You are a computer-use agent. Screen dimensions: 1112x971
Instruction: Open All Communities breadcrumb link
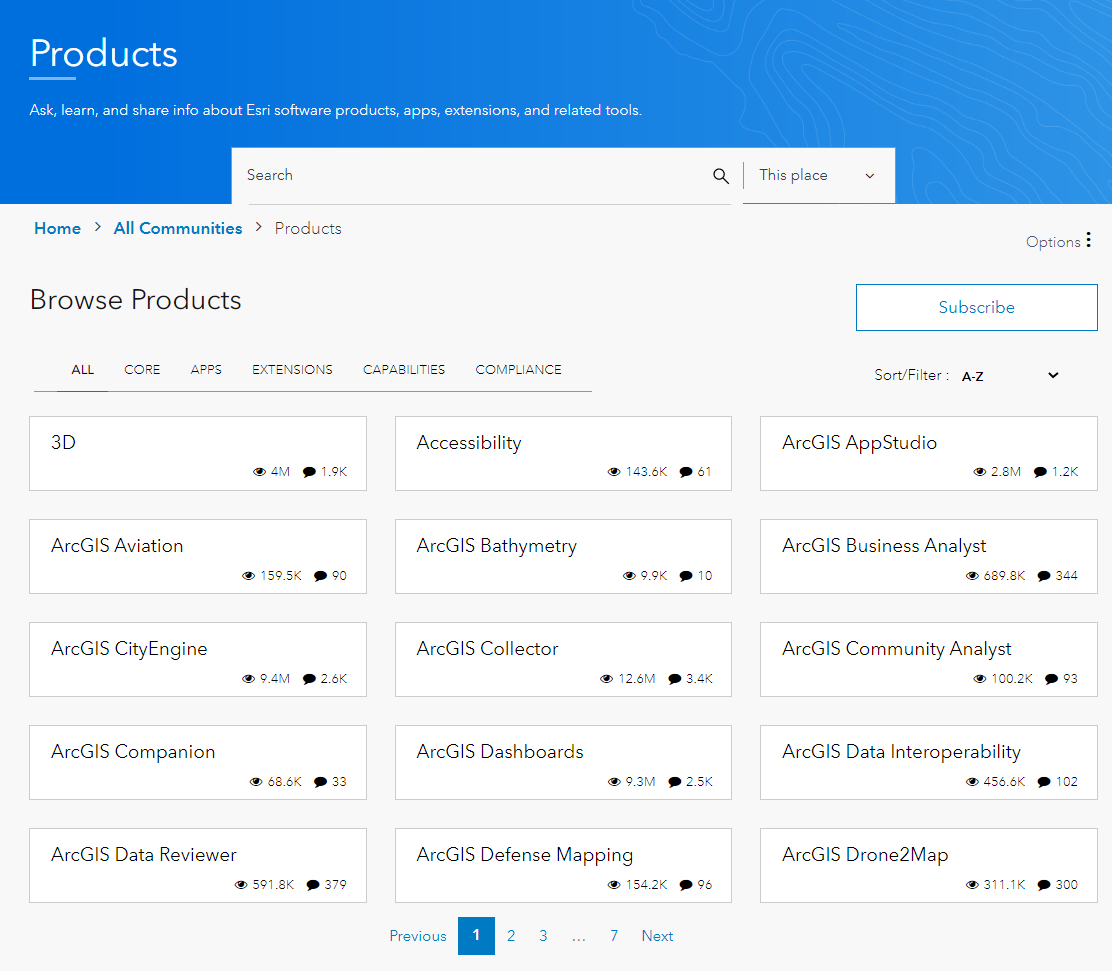pos(178,228)
